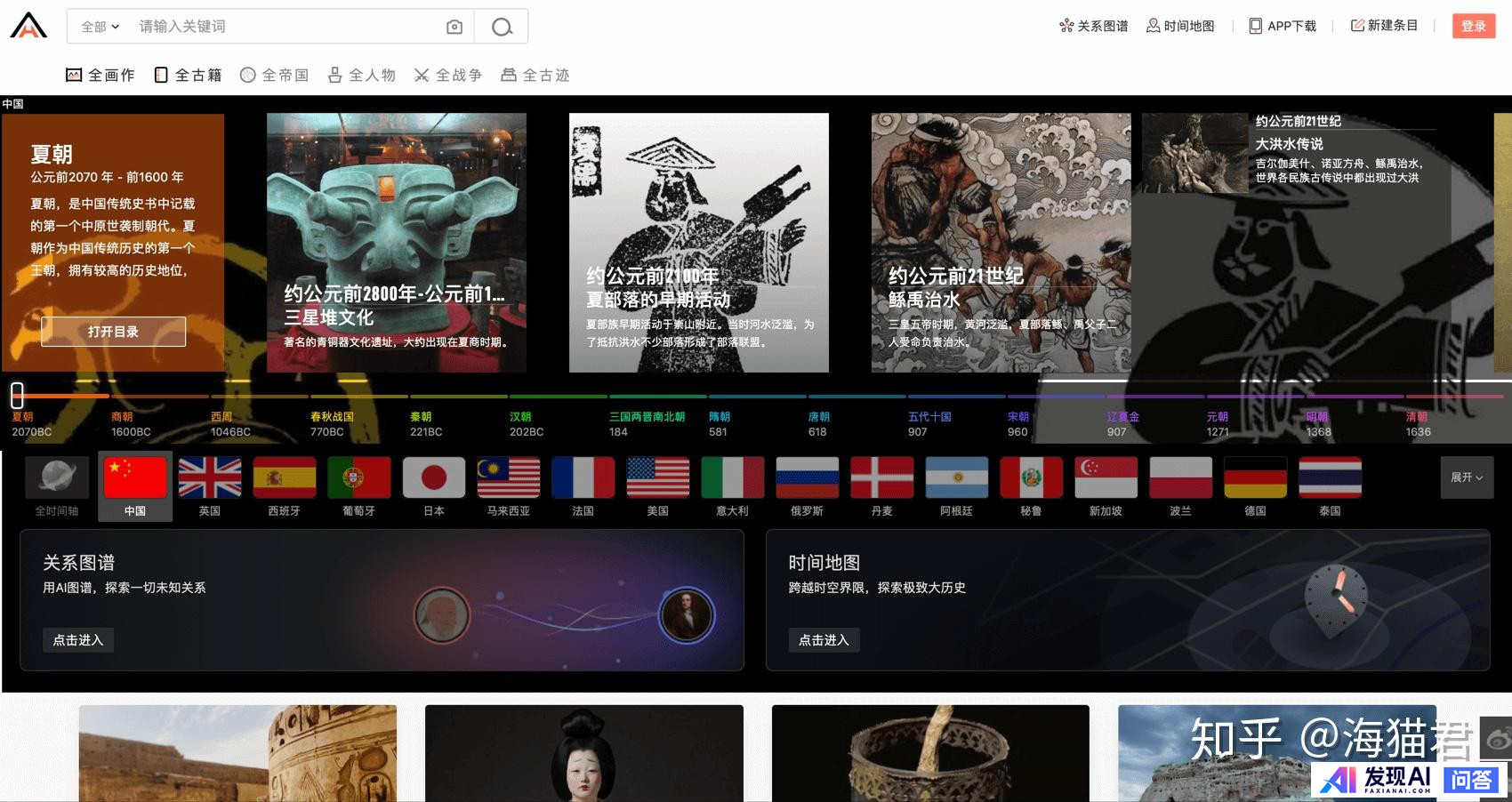Open the 全古籍 category tab
The width and height of the screenshot is (1512, 802).
(188, 76)
